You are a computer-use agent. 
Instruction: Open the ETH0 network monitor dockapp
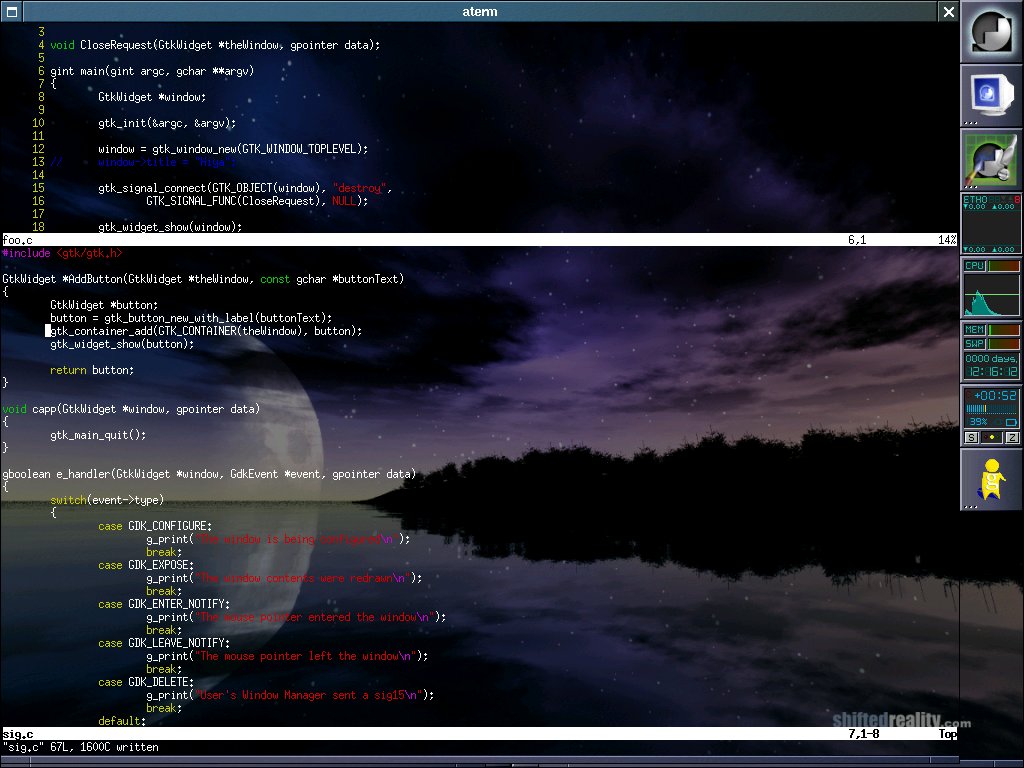[x=991, y=223]
